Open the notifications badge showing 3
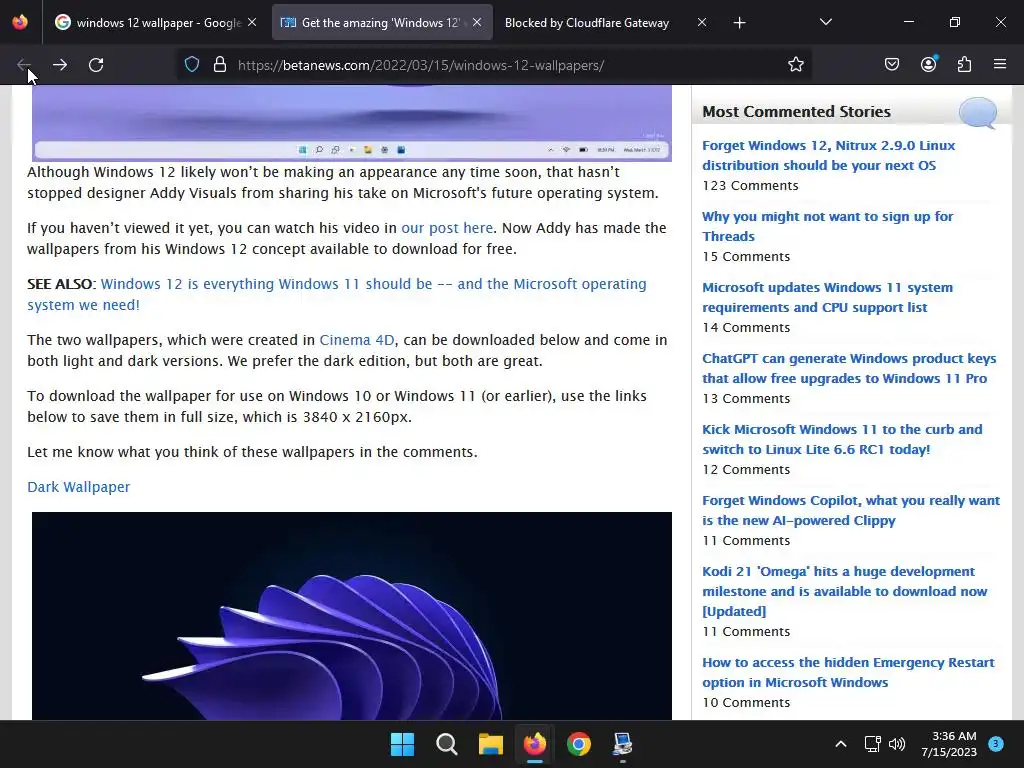 (995, 744)
